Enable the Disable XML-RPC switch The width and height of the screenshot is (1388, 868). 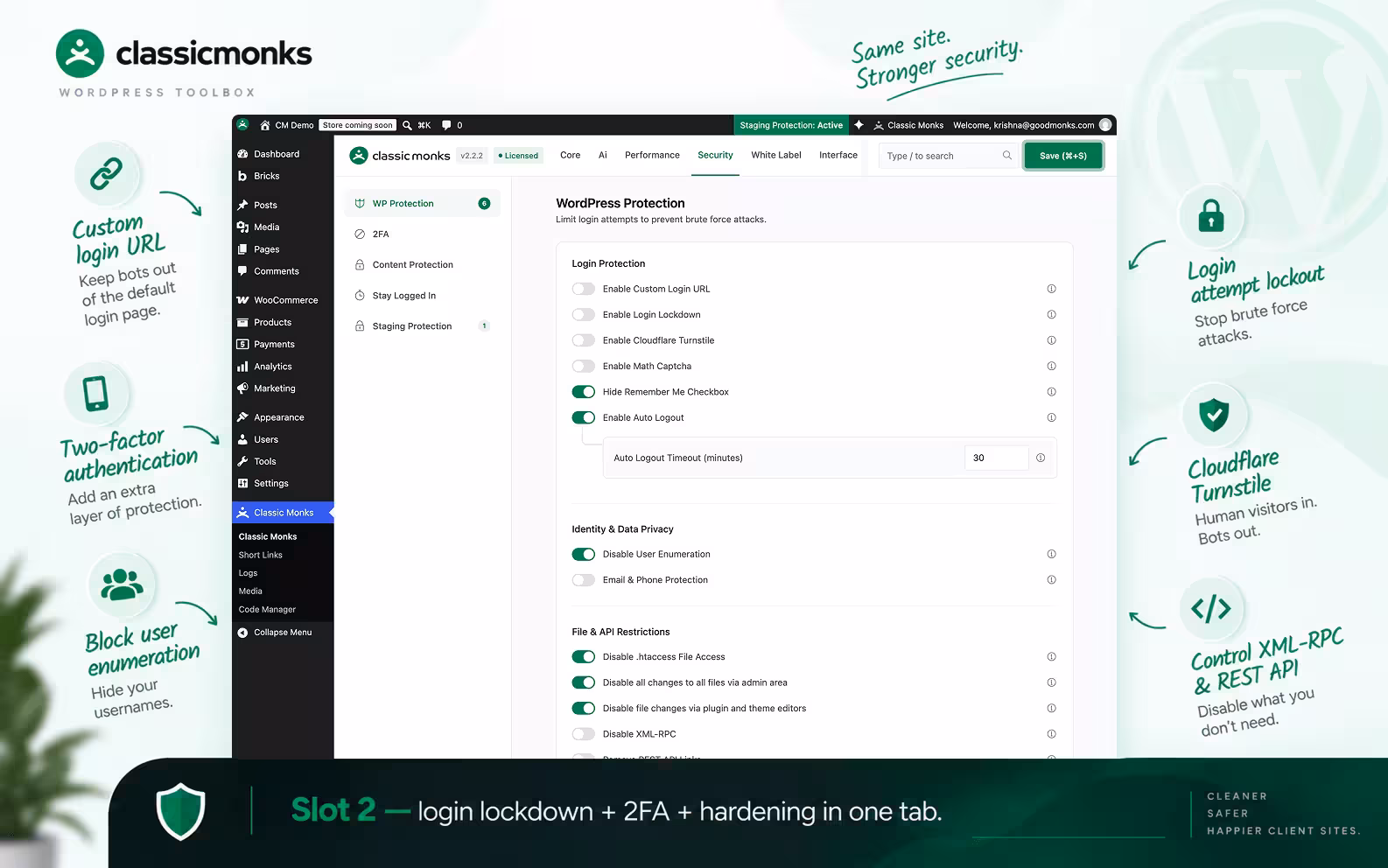coord(584,734)
